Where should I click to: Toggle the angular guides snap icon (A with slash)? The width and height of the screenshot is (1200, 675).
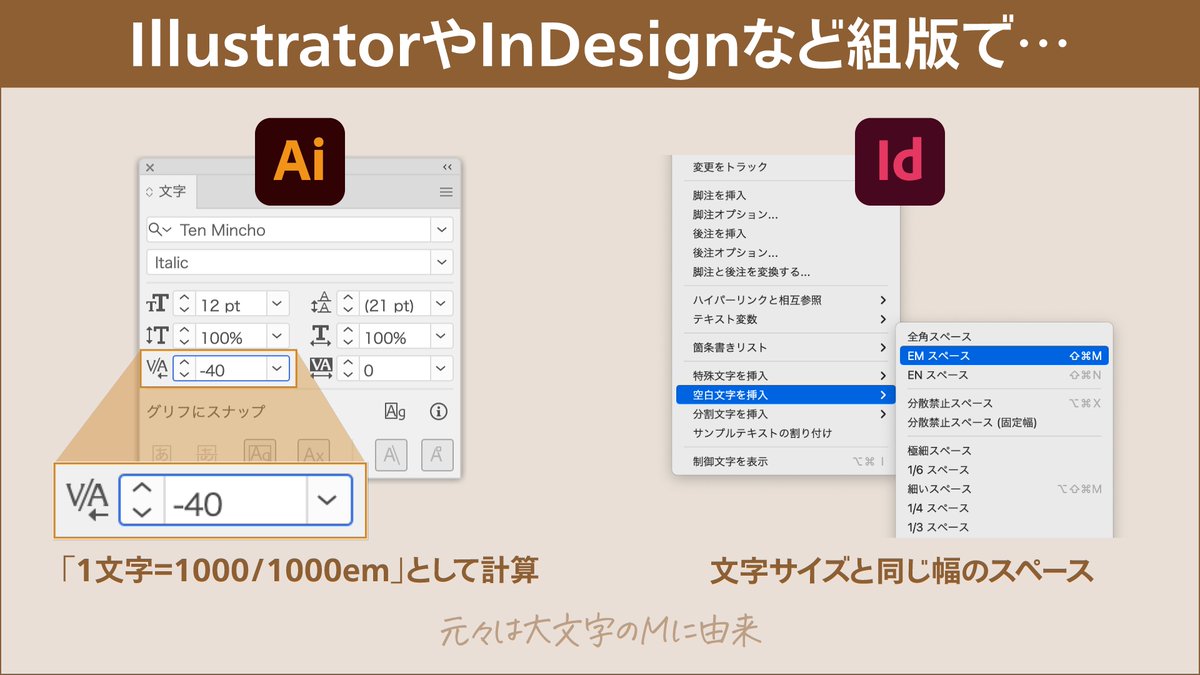(391, 454)
